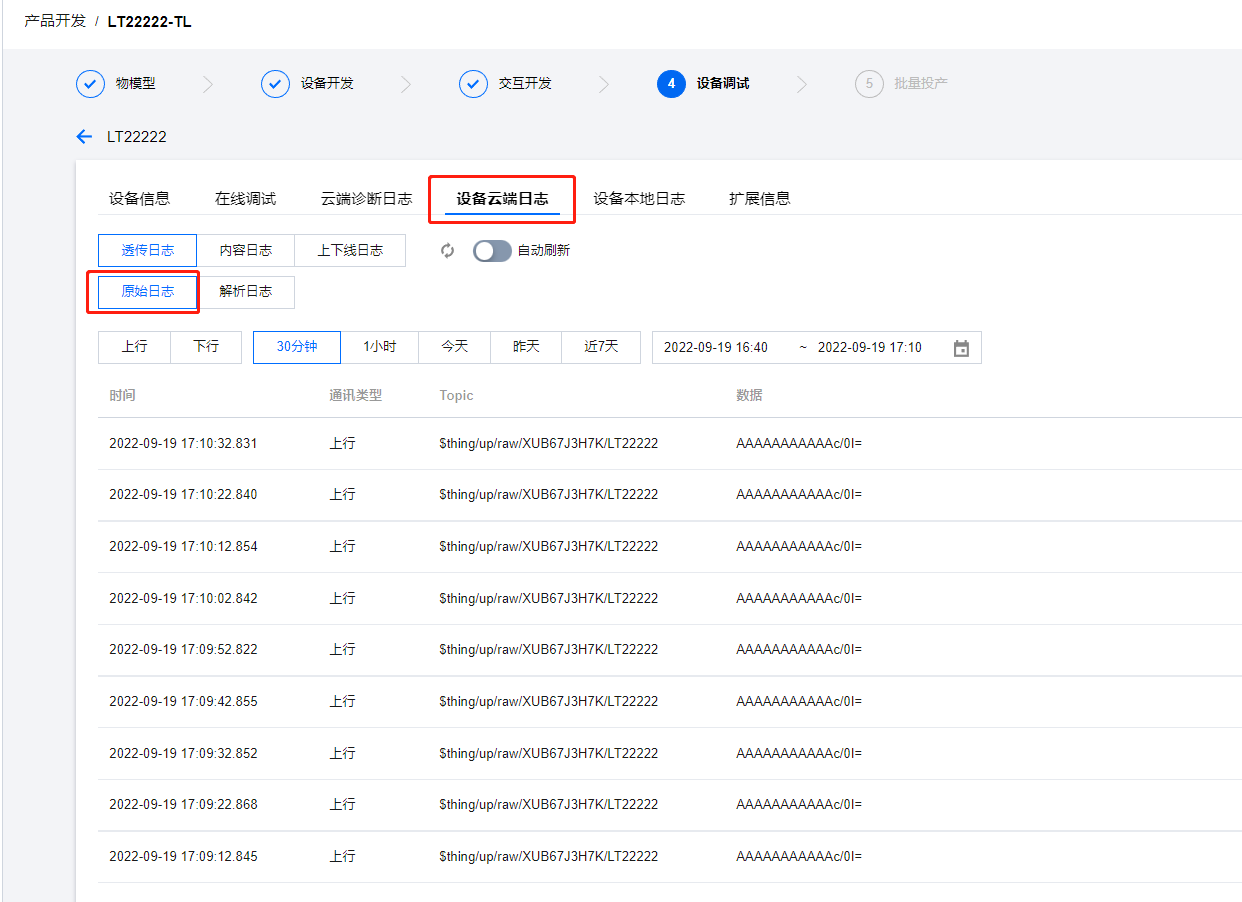Click the 数据 column header
This screenshot has height=902, width=1242.
pos(749,396)
